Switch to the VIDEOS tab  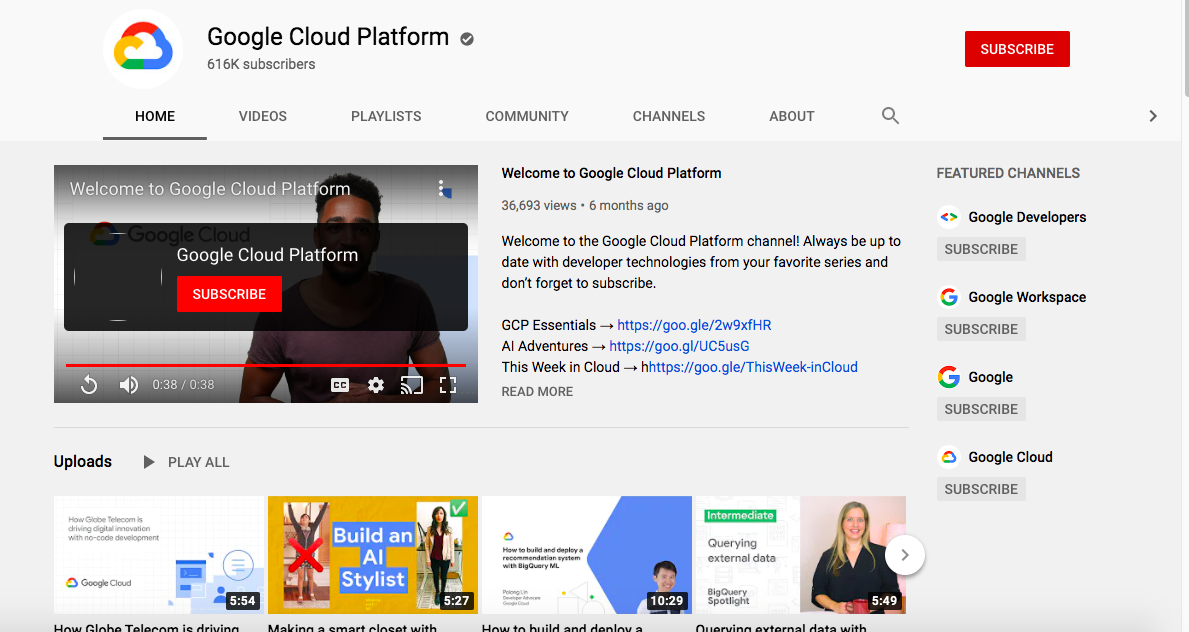pos(262,116)
